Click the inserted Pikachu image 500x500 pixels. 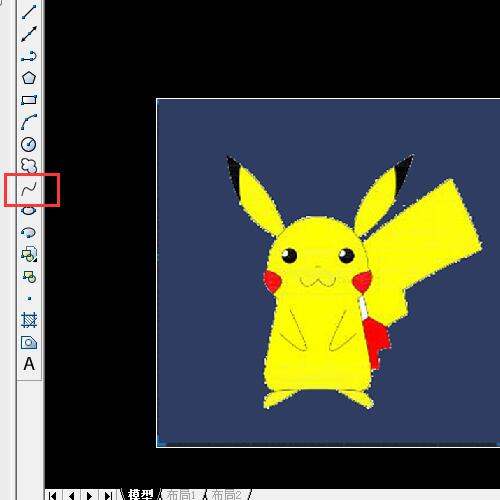coord(328,273)
